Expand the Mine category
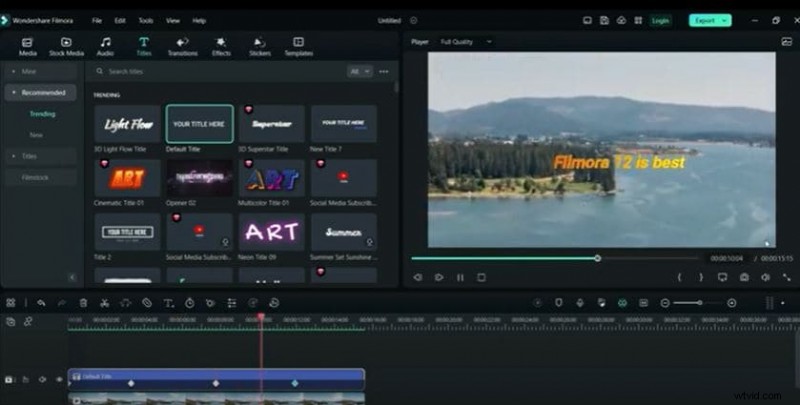 click(41, 71)
